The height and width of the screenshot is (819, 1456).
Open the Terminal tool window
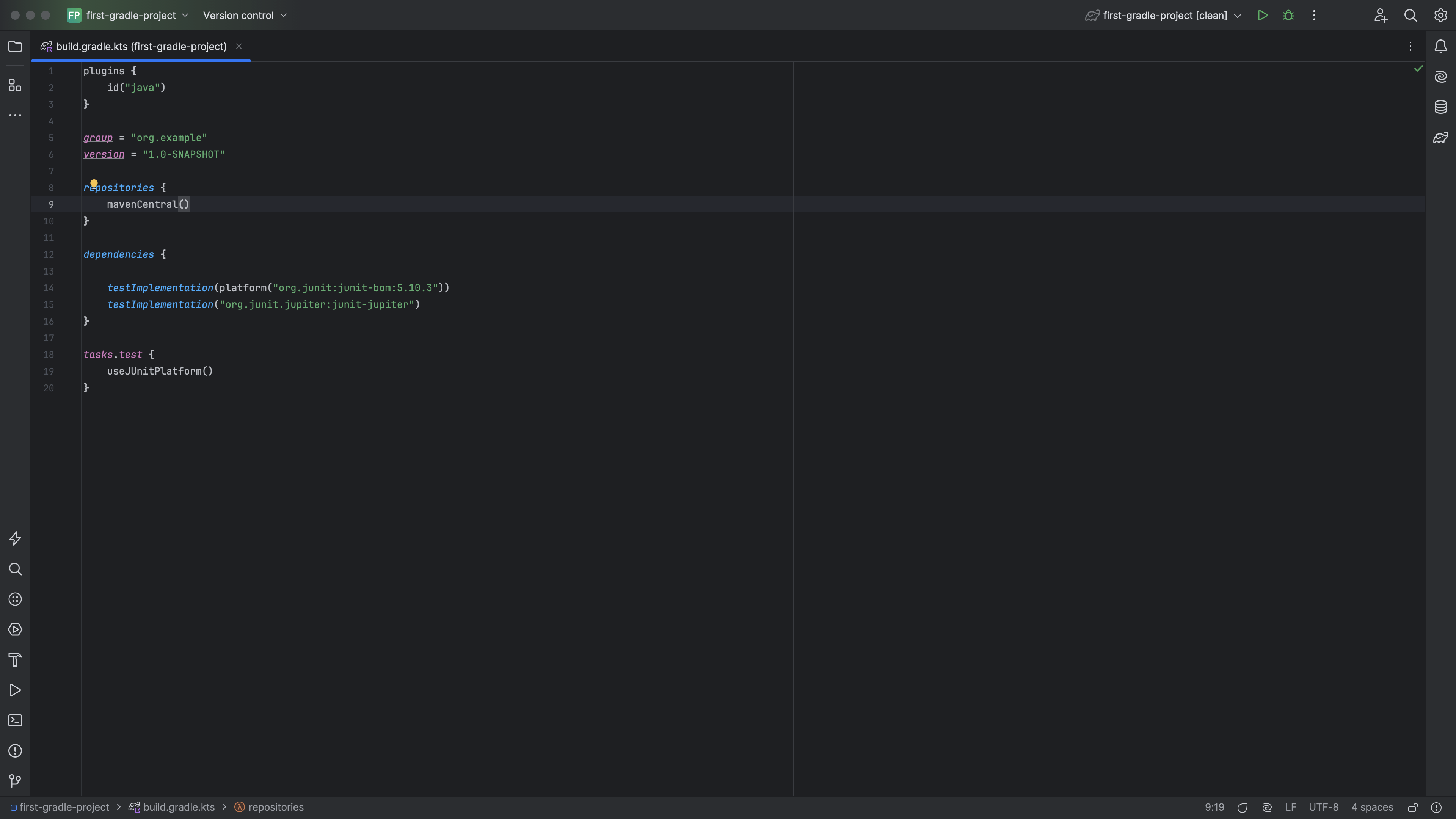[15, 720]
